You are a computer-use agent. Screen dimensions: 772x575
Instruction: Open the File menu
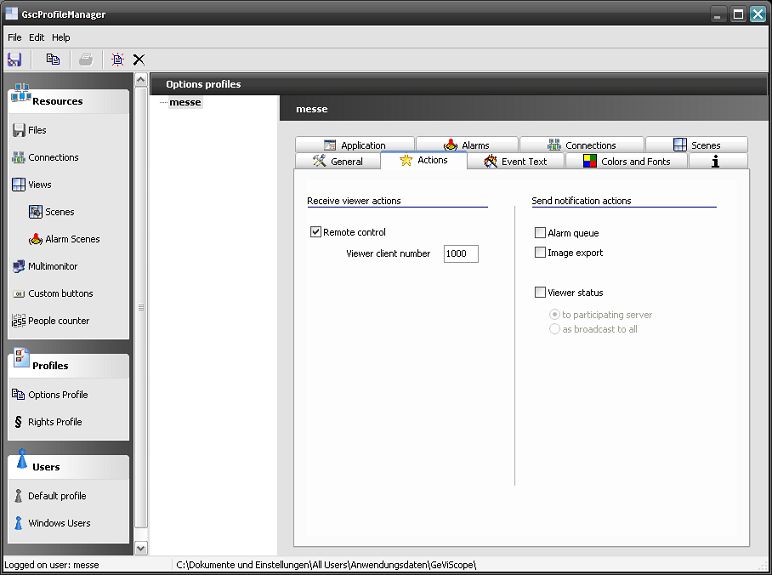(14, 37)
